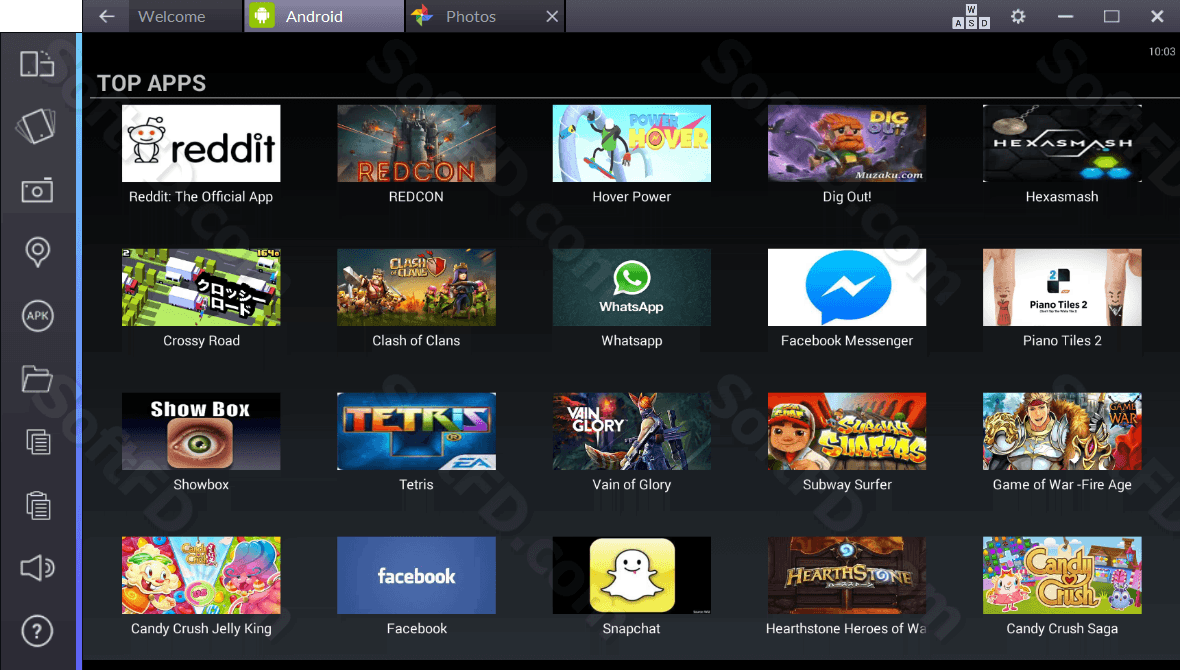Open settings with the gear icon
The height and width of the screenshot is (670, 1180).
[1018, 17]
